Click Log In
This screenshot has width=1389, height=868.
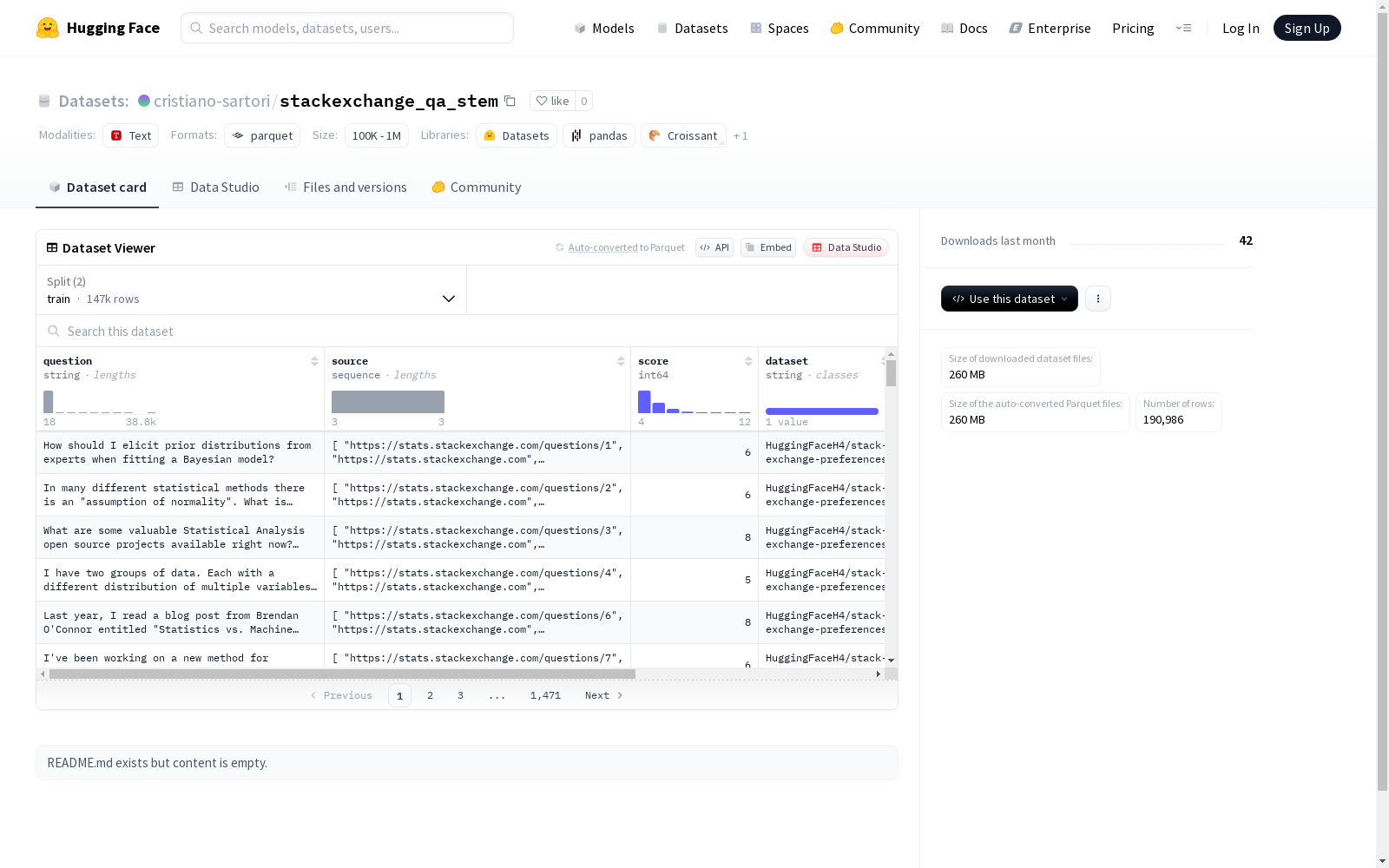(x=1241, y=28)
